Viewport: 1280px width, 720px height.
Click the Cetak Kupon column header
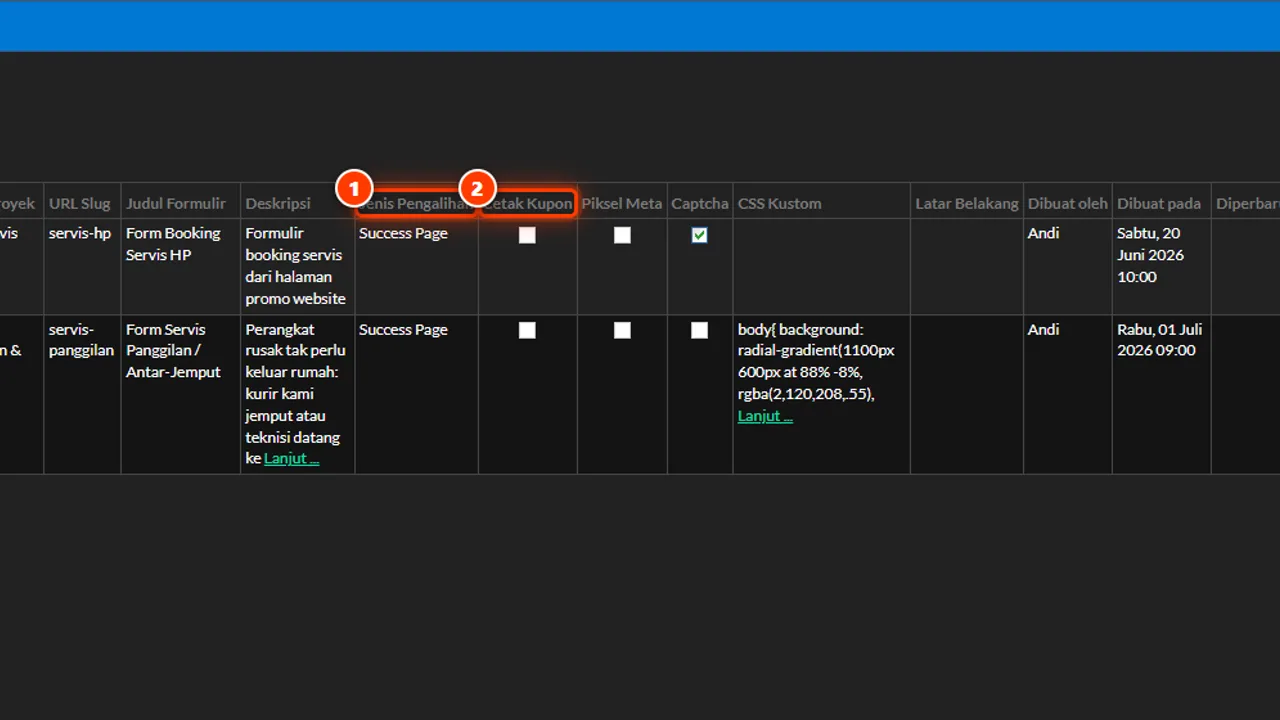tap(527, 203)
